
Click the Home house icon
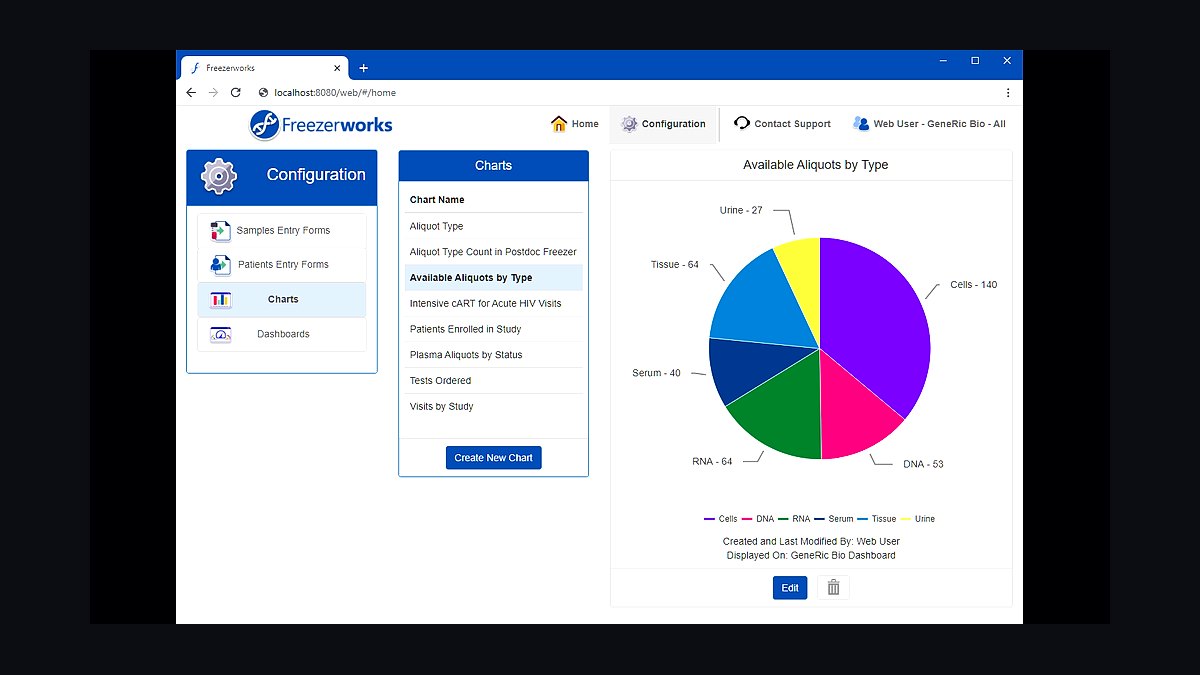pos(559,124)
